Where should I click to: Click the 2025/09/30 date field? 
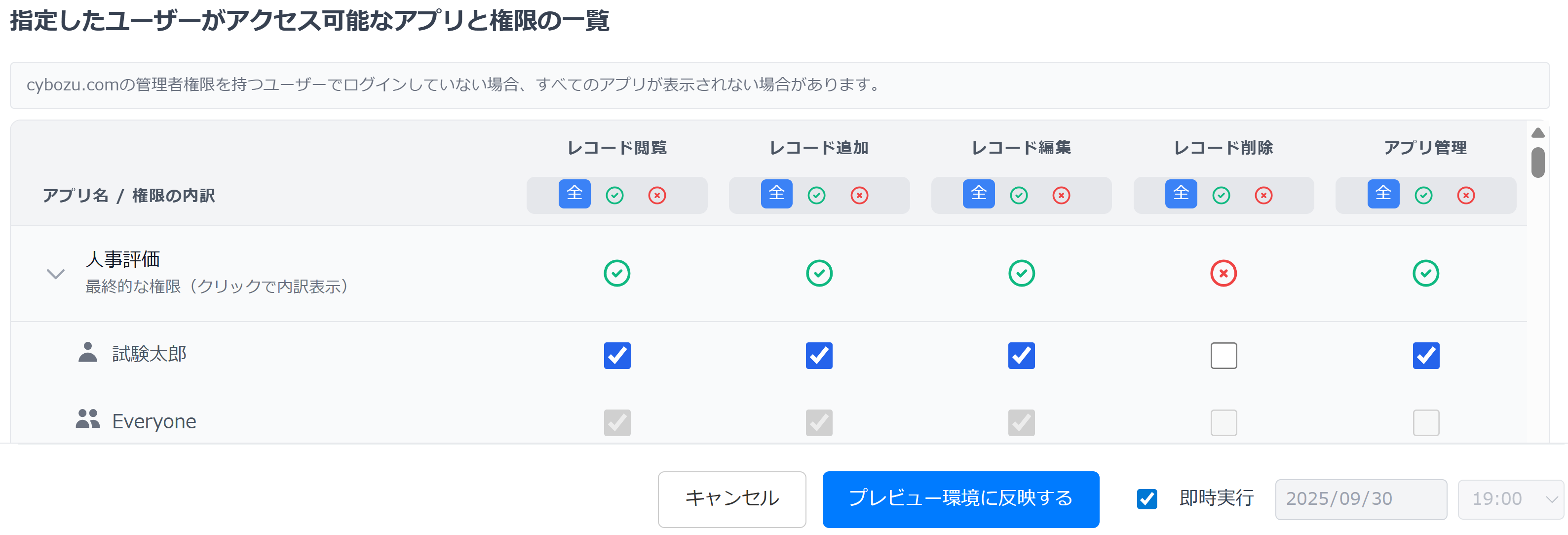pos(1360,499)
